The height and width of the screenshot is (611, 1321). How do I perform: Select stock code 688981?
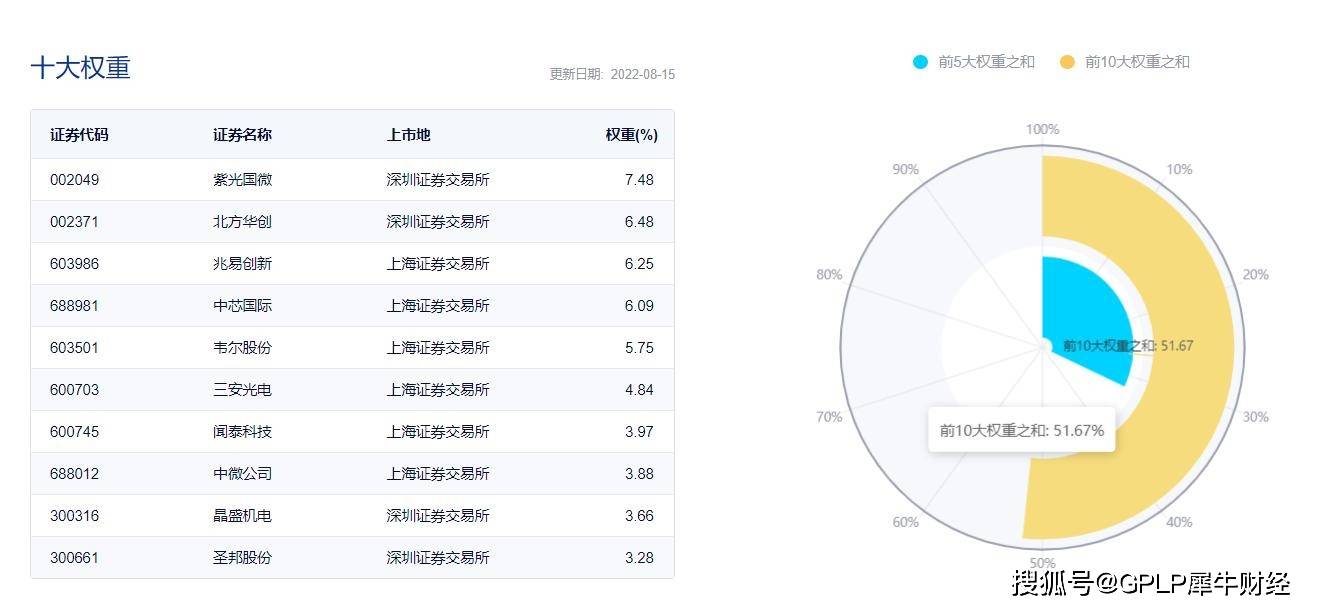point(75,306)
